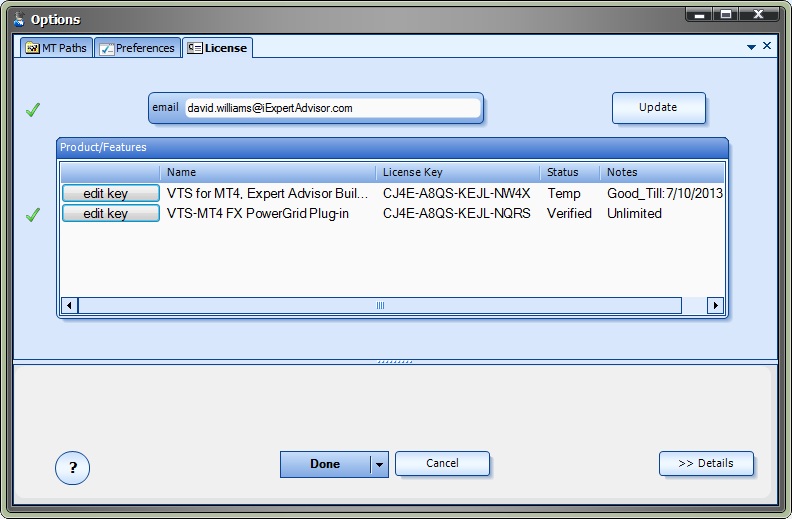Click the green checkmark beside email field
This screenshot has width=792, height=519.
coord(33,110)
